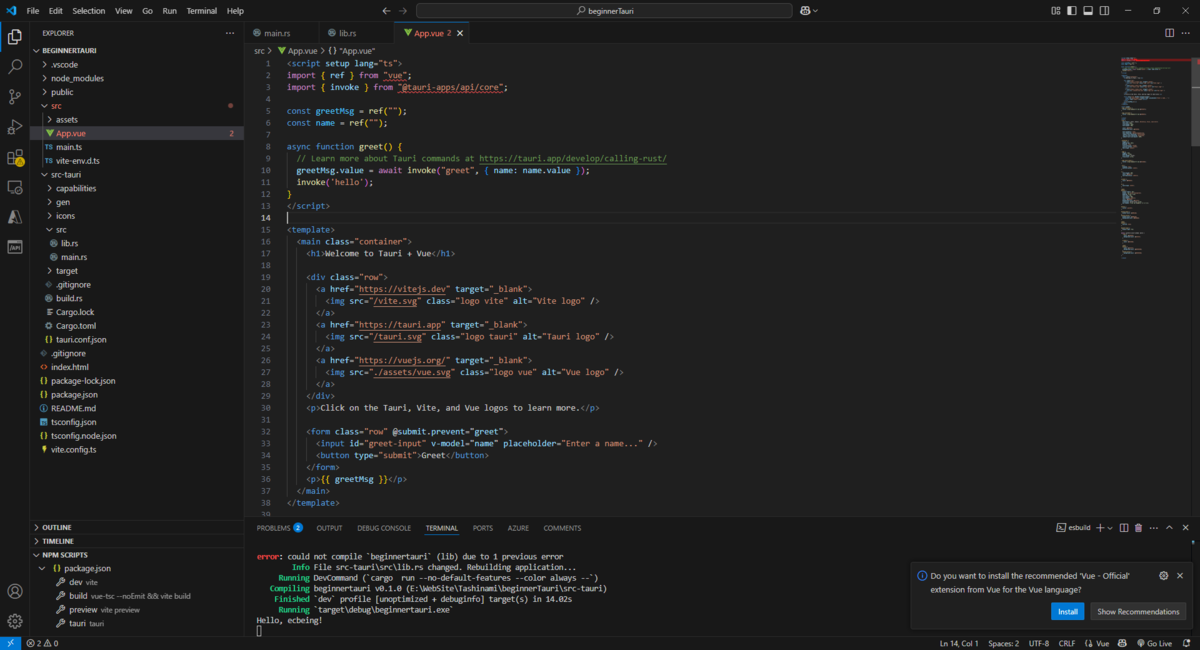Open the Explorer Views and More Actions ellipsis

click(x=229, y=33)
